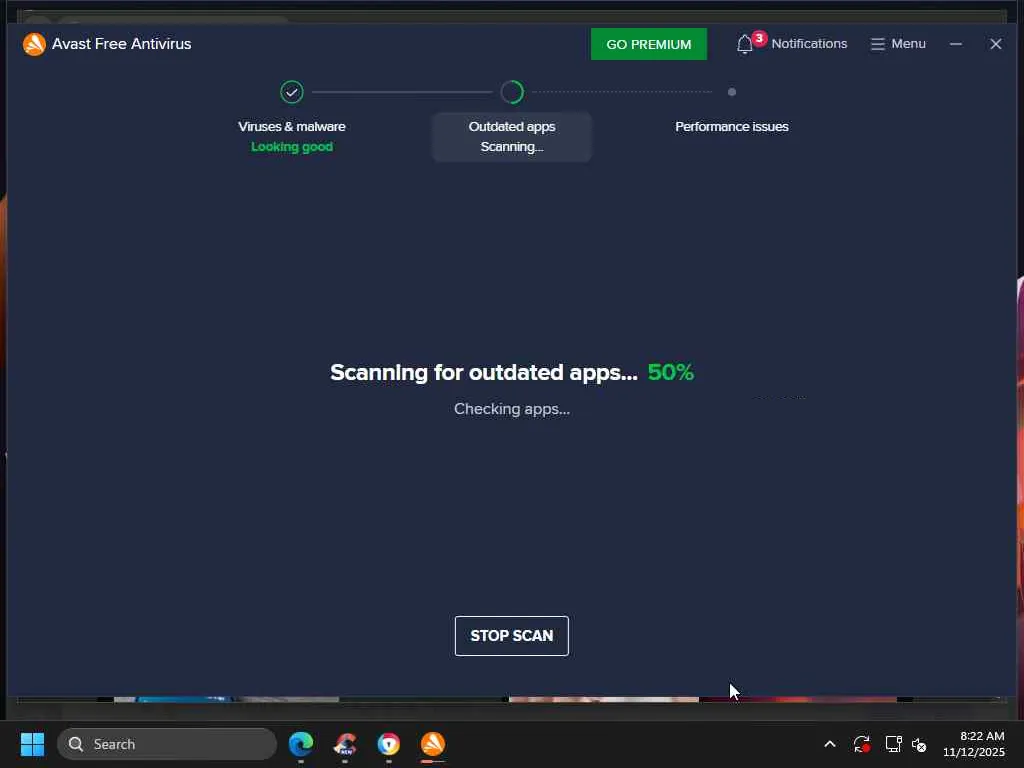1024x768 pixels.
Task: Click the muted volume tray icon
Action: 919,744
